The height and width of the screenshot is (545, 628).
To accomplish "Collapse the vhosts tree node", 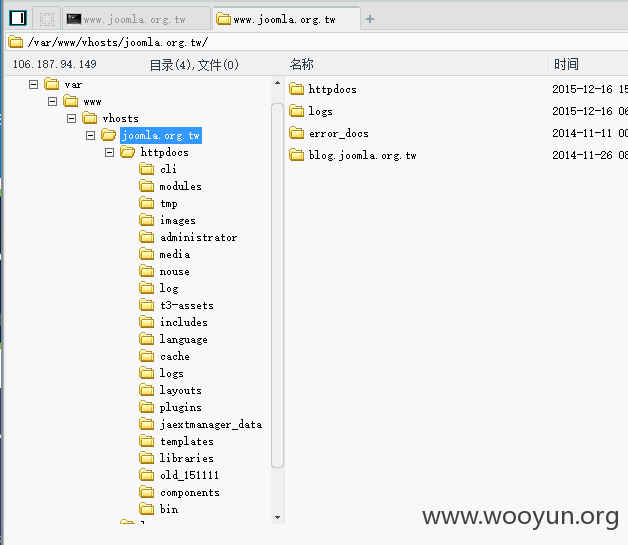I will (71, 118).
